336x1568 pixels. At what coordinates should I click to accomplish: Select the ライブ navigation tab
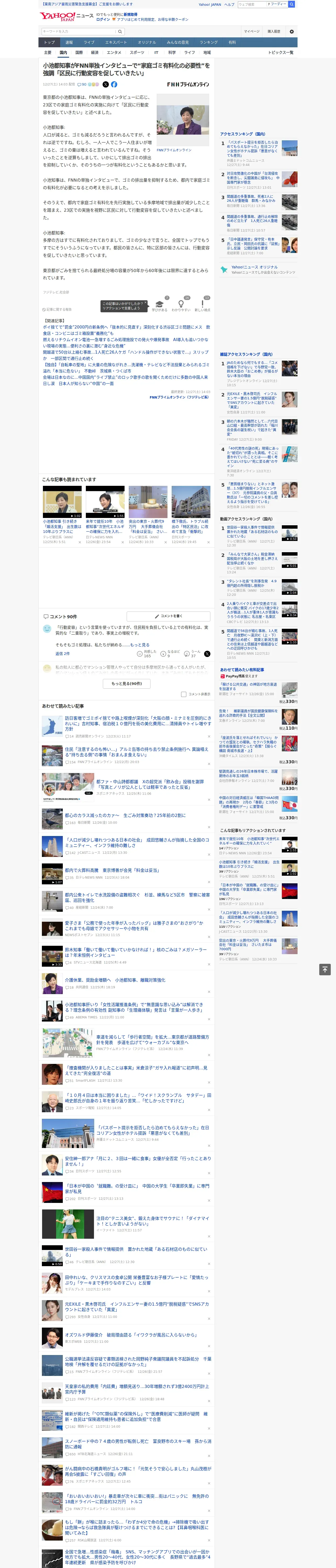(x=89, y=43)
